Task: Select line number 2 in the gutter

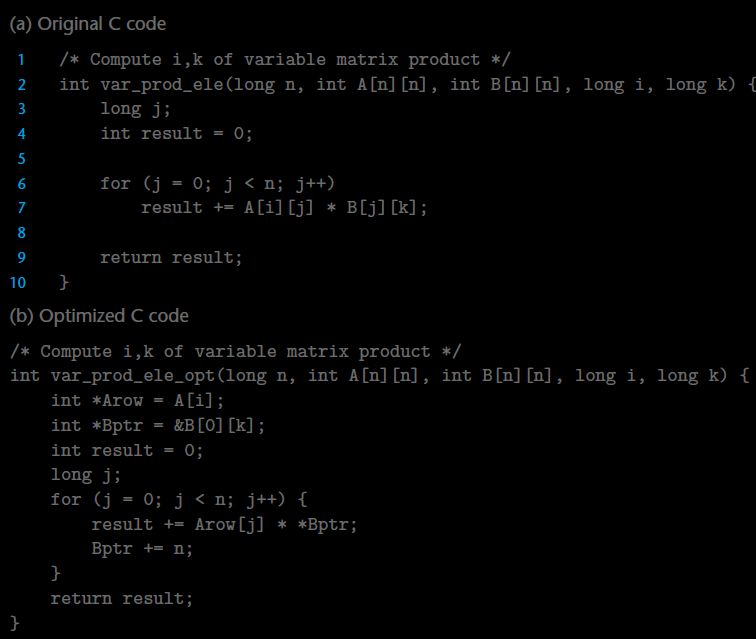Action: pos(21,84)
